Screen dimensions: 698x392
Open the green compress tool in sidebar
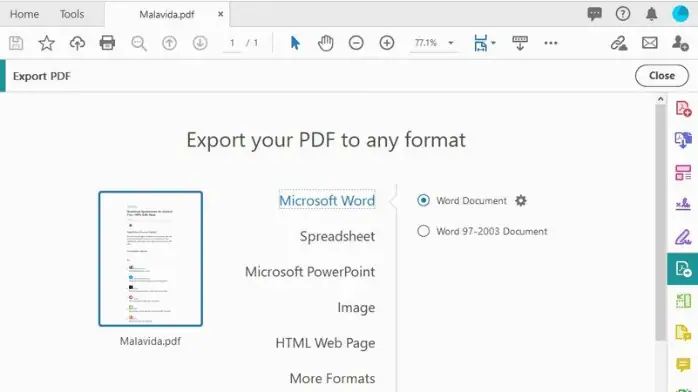coord(683,301)
